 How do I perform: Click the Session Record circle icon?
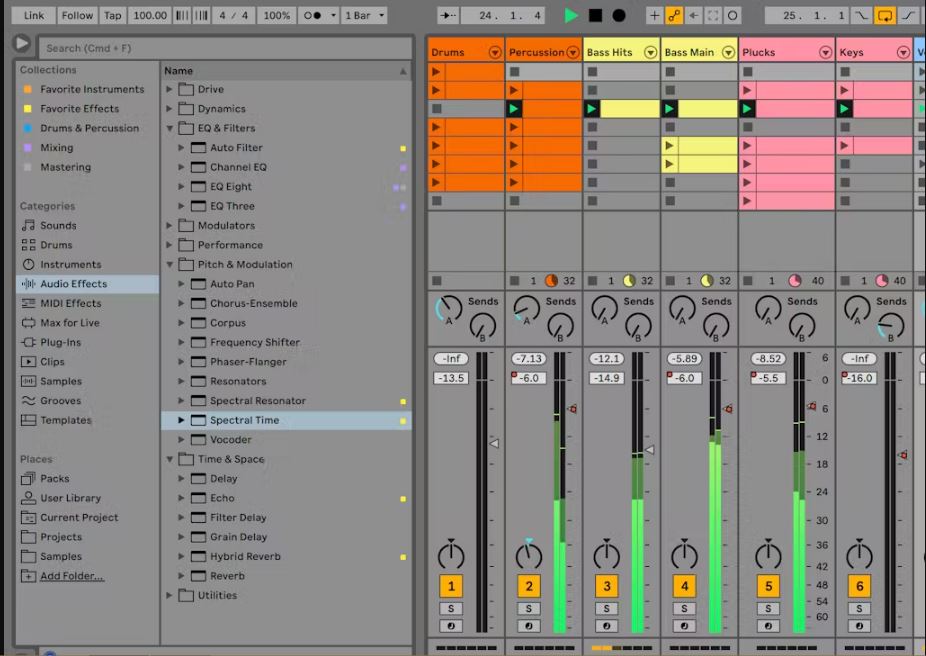[x=733, y=16]
